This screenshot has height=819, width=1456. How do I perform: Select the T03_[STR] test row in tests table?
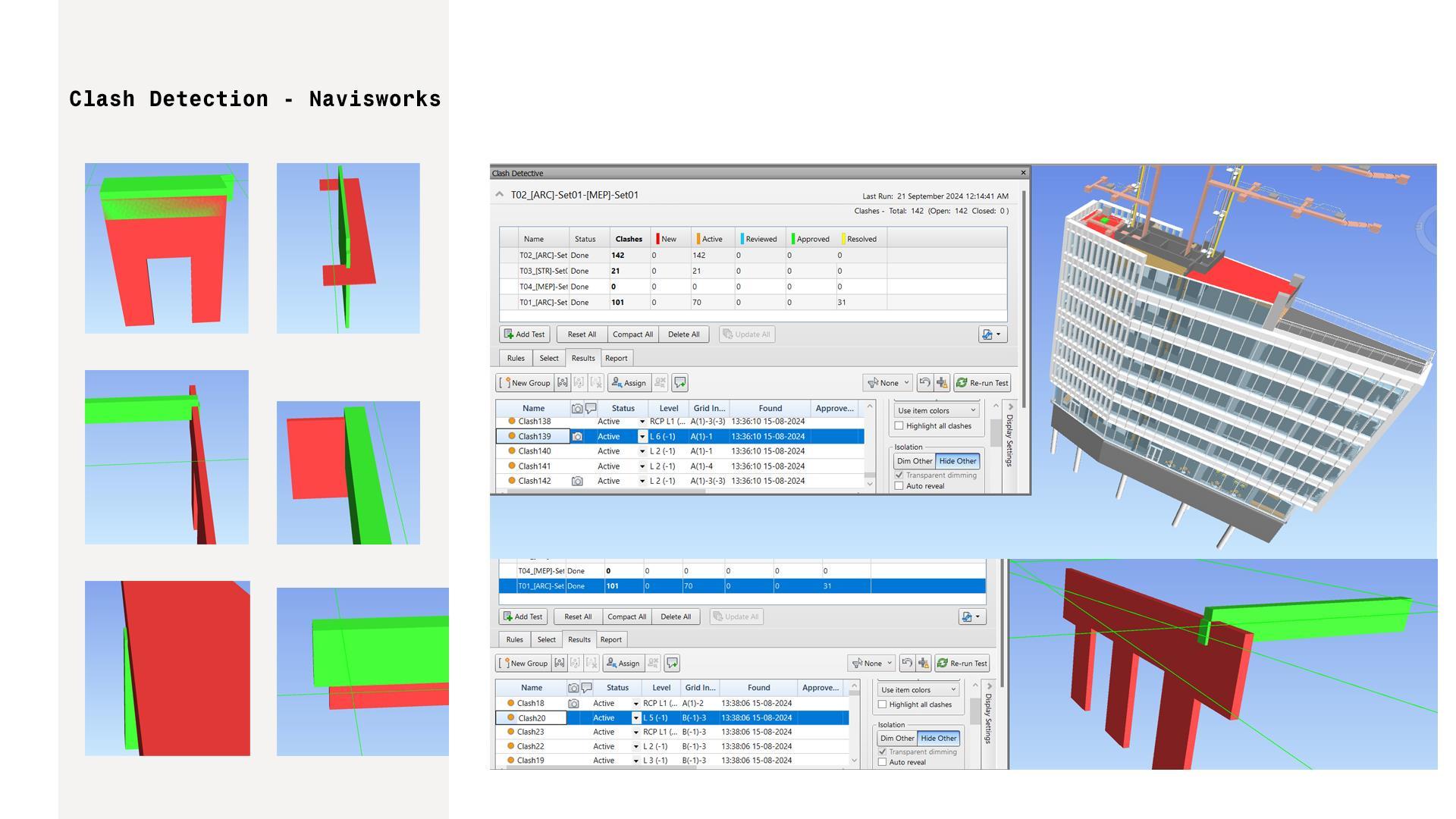click(543, 271)
